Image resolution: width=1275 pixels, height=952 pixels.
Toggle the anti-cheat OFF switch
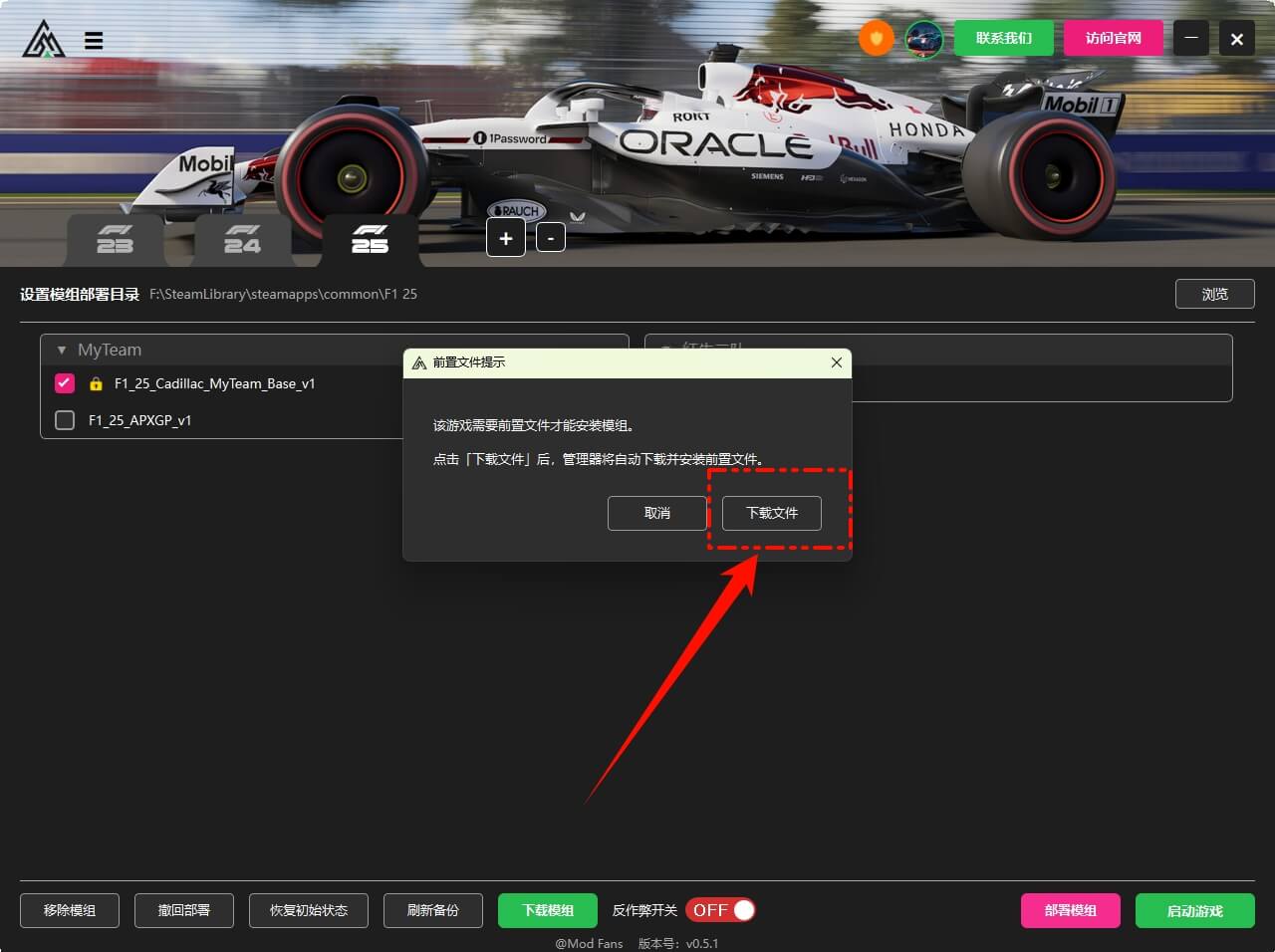tap(720, 910)
